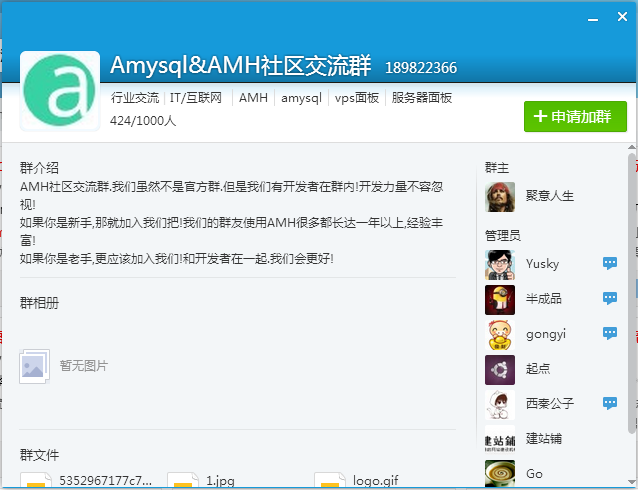Click the 建站铺 admin avatar

500,438
